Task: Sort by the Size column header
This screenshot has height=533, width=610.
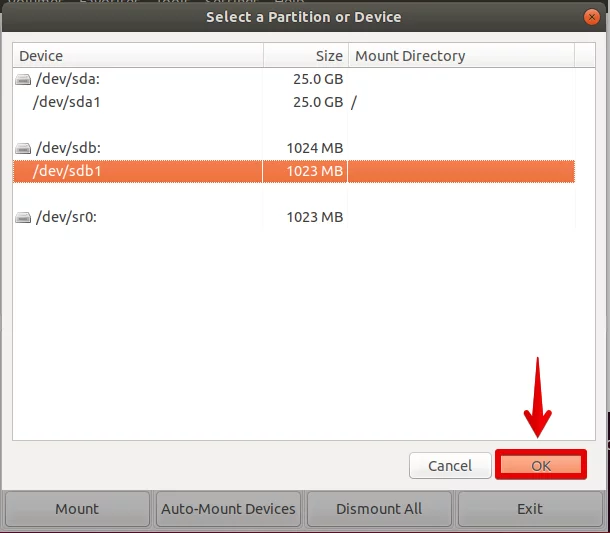Action: pos(306,56)
